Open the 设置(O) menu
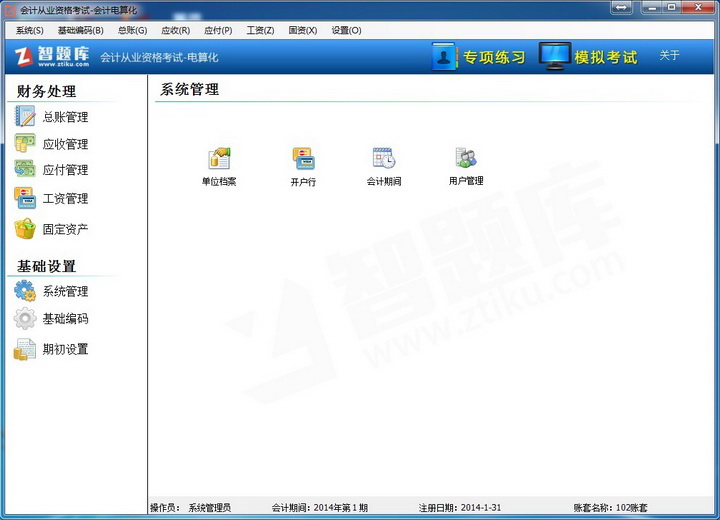 pyautogui.click(x=346, y=30)
